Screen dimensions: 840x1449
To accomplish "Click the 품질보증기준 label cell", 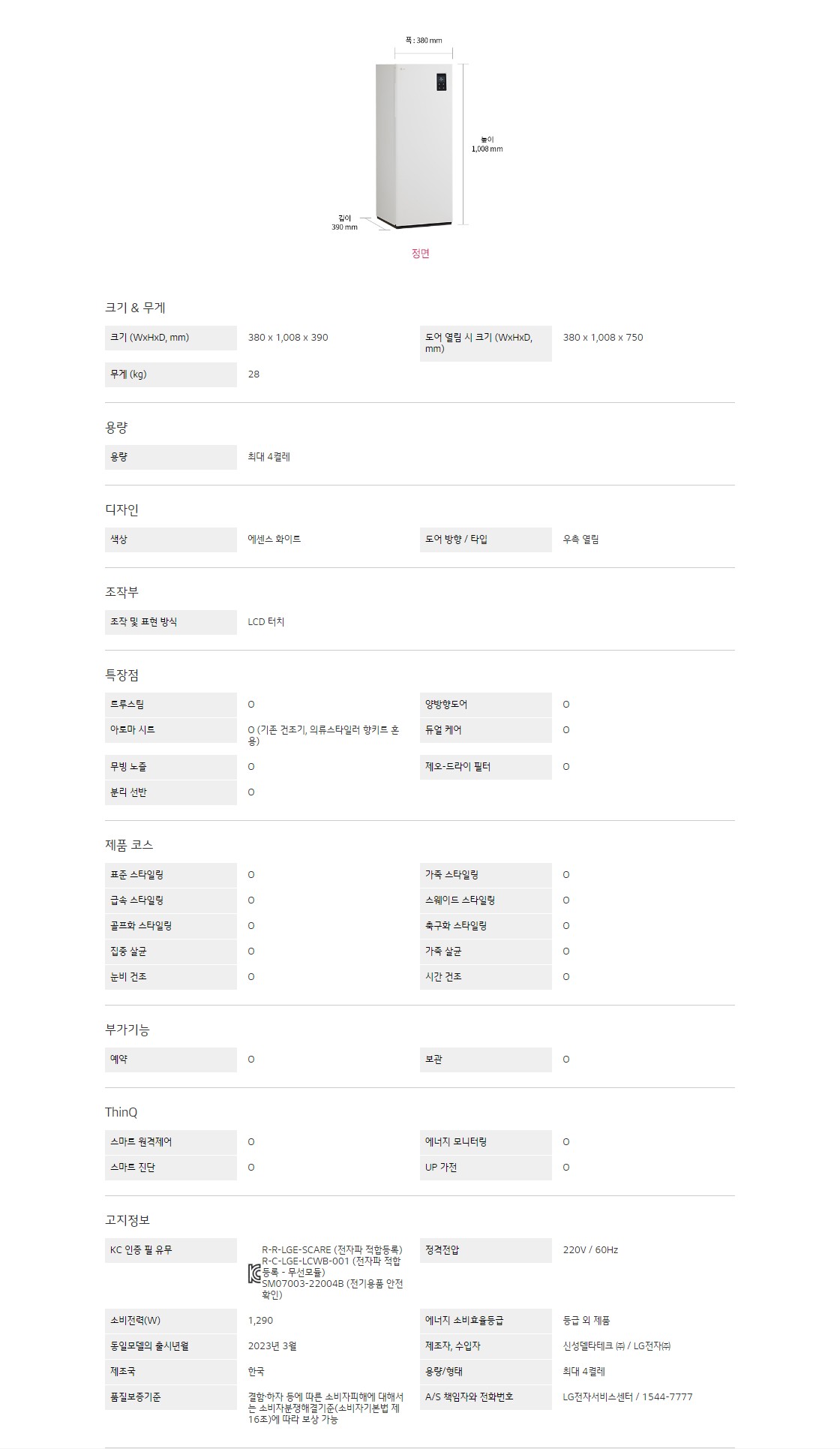I will [136, 1397].
